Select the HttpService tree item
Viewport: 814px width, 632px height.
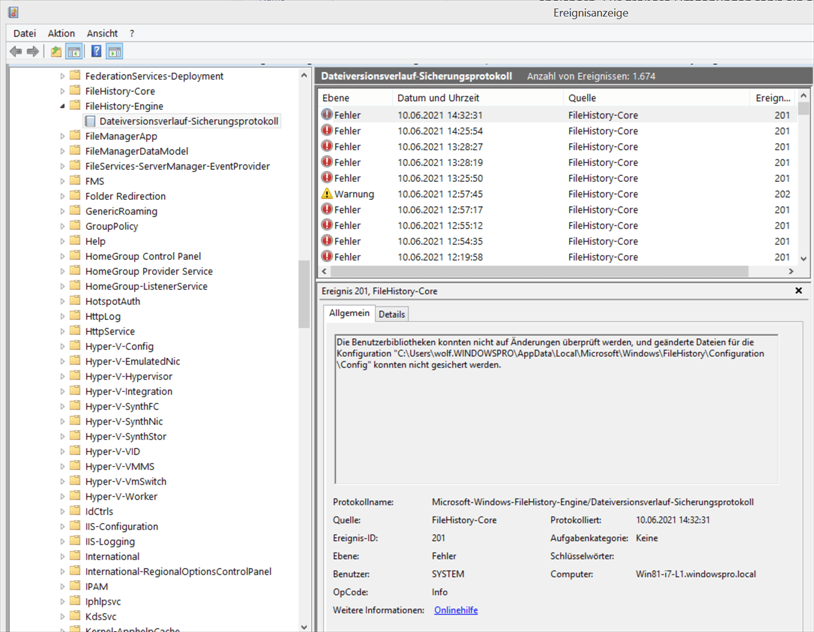pyautogui.click(x=110, y=331)
